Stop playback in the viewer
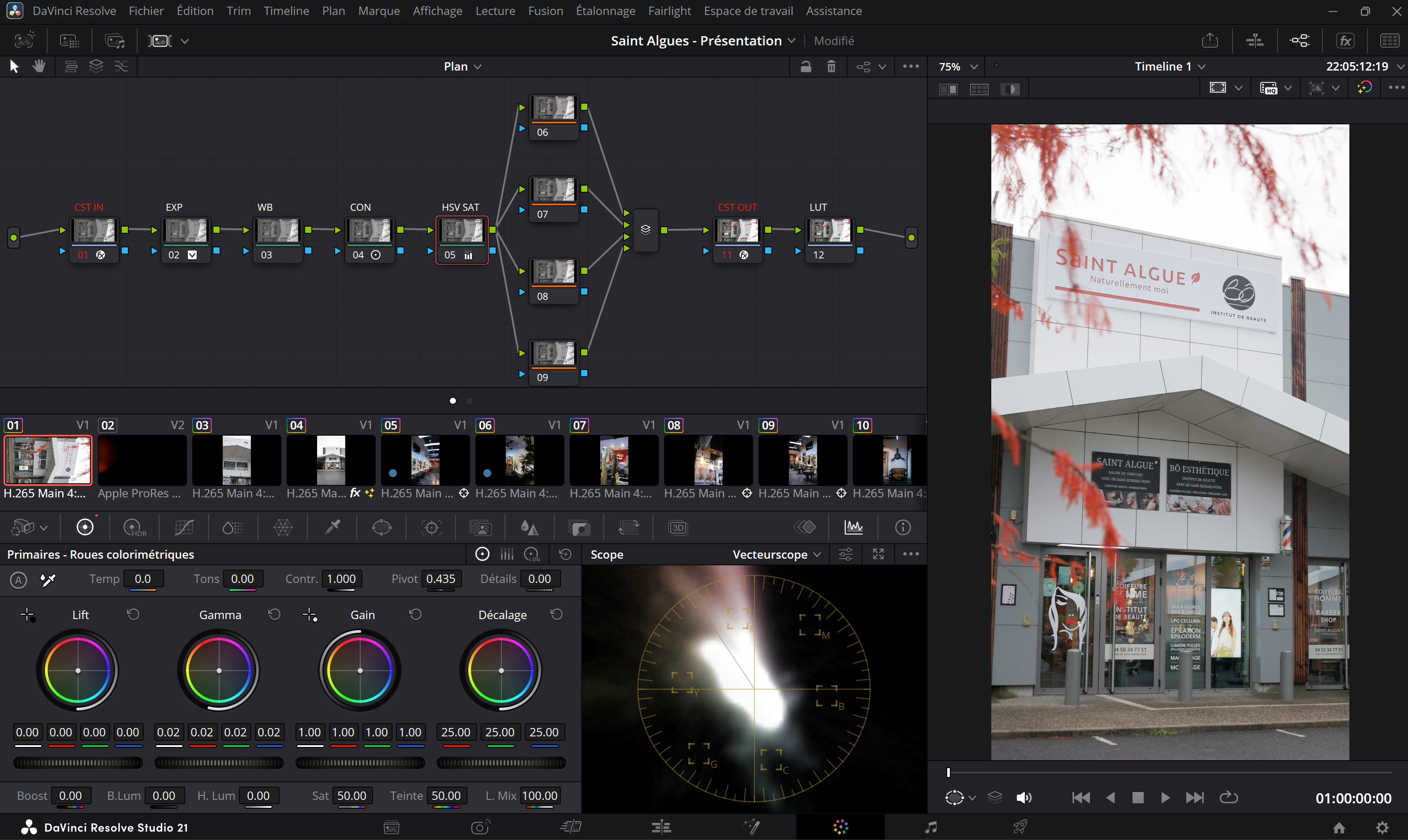This screenshot has width=1408, height=840. coord(1138,798)
